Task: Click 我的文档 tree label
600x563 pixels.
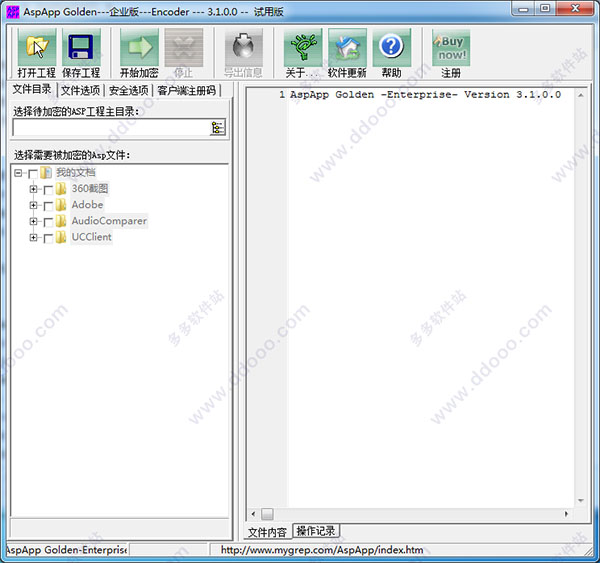Action: click(76, 173)
